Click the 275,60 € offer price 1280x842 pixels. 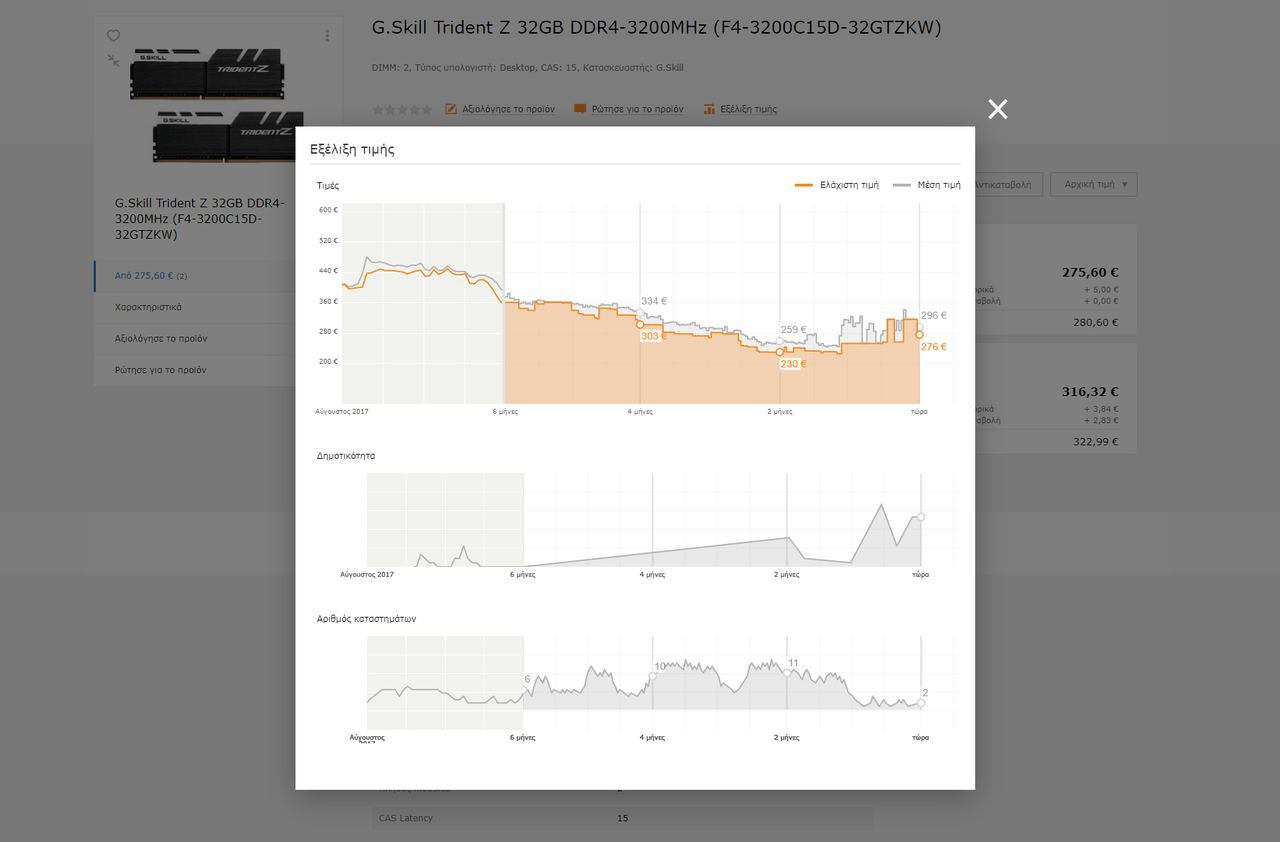click(x=1090, y=272)
